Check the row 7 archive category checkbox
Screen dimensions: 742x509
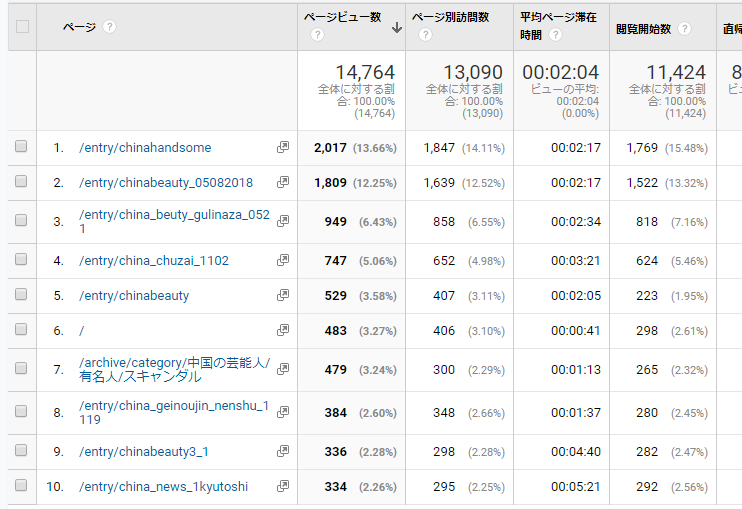[21, 368]
